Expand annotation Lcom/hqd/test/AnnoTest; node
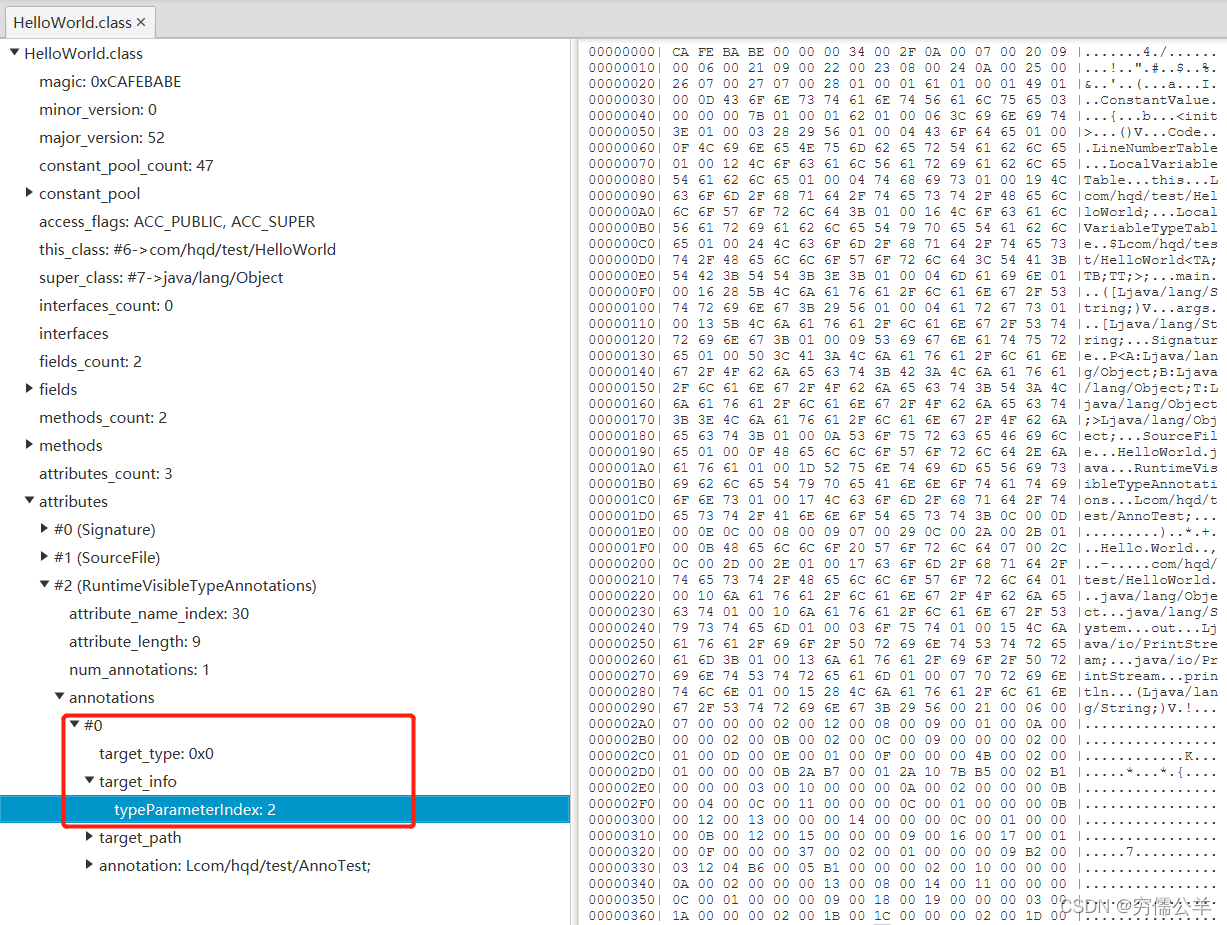This screenshot has width=1227, height=925. coord(89,865)
